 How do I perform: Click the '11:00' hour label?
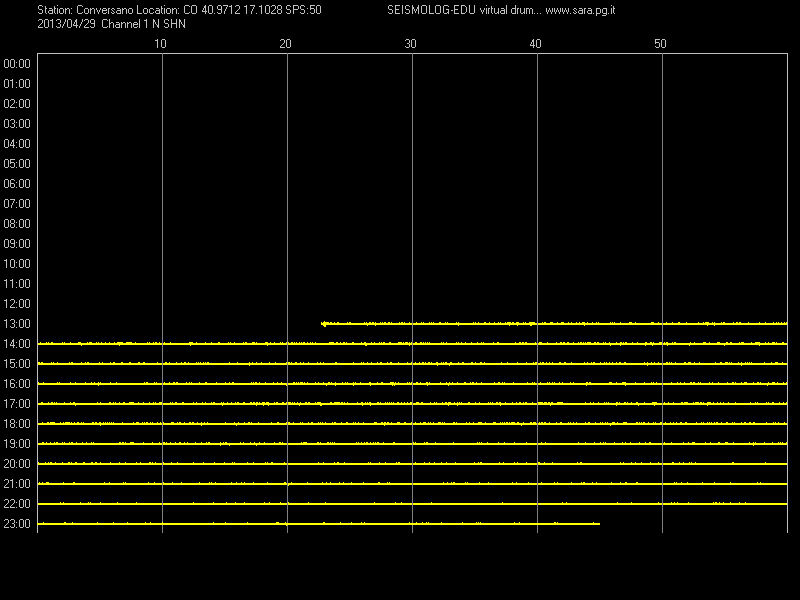[17, 284]
